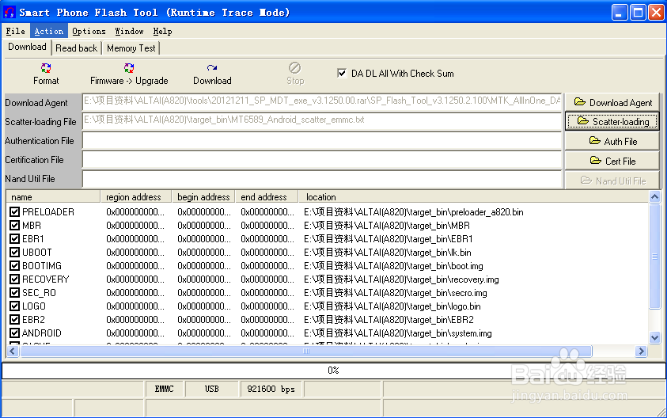Click the horizontal scrollbar thumb
The width and height of the screenshot is (667, 419).
click(x=306, y=351)
